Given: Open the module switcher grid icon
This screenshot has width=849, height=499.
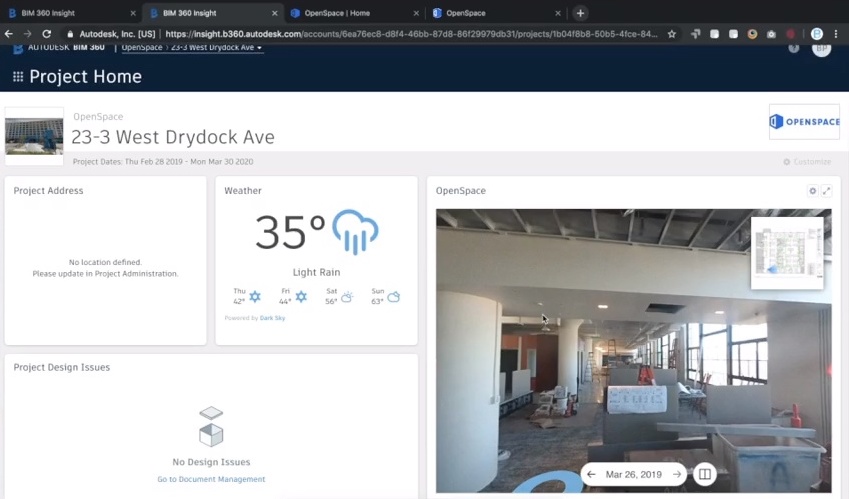Looking at the screenshot, I should click(18, 77).
